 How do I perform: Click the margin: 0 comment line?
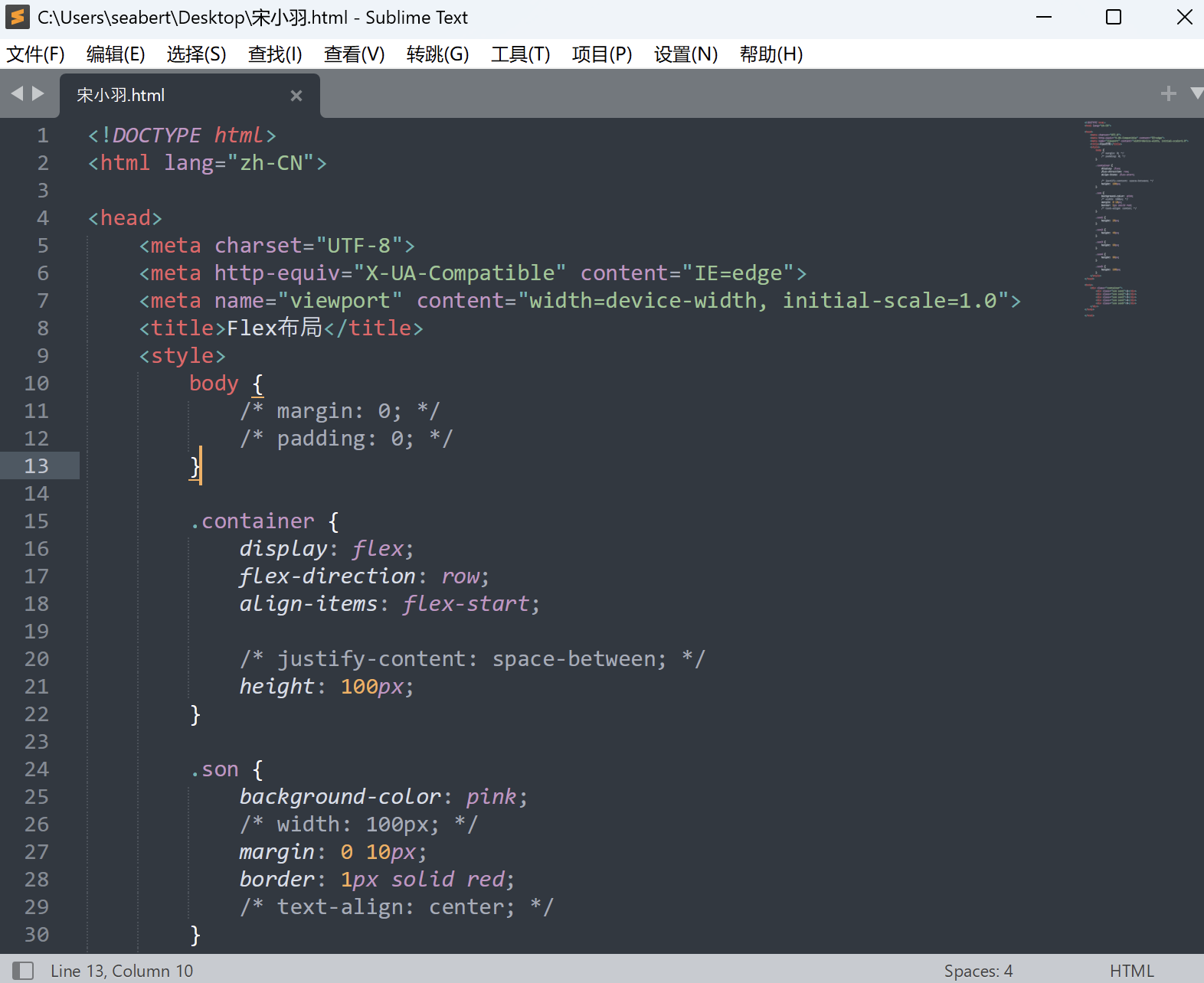tap(340, 411)
